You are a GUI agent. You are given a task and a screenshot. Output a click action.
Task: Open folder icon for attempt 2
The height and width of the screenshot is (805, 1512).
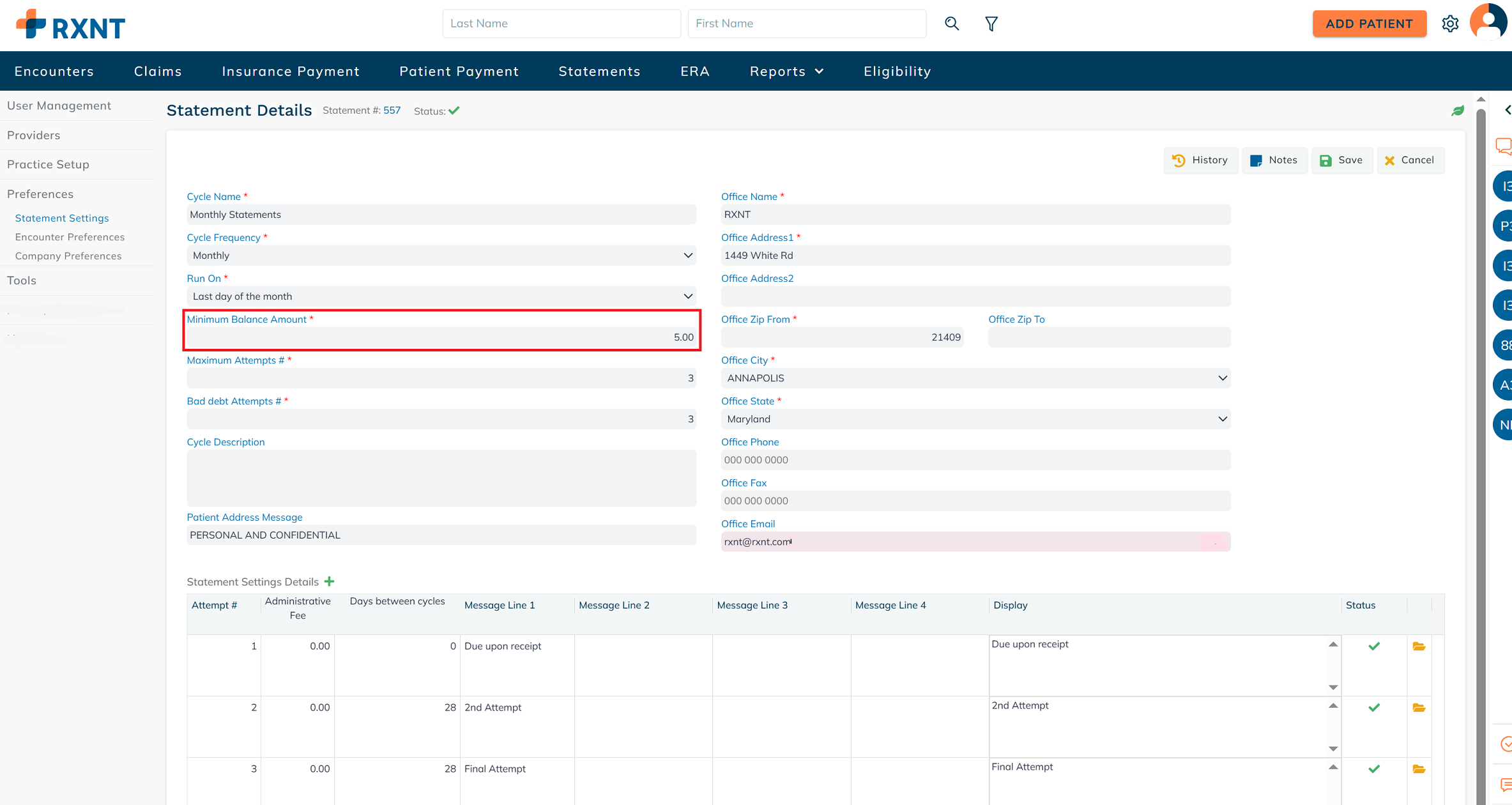1419,708
